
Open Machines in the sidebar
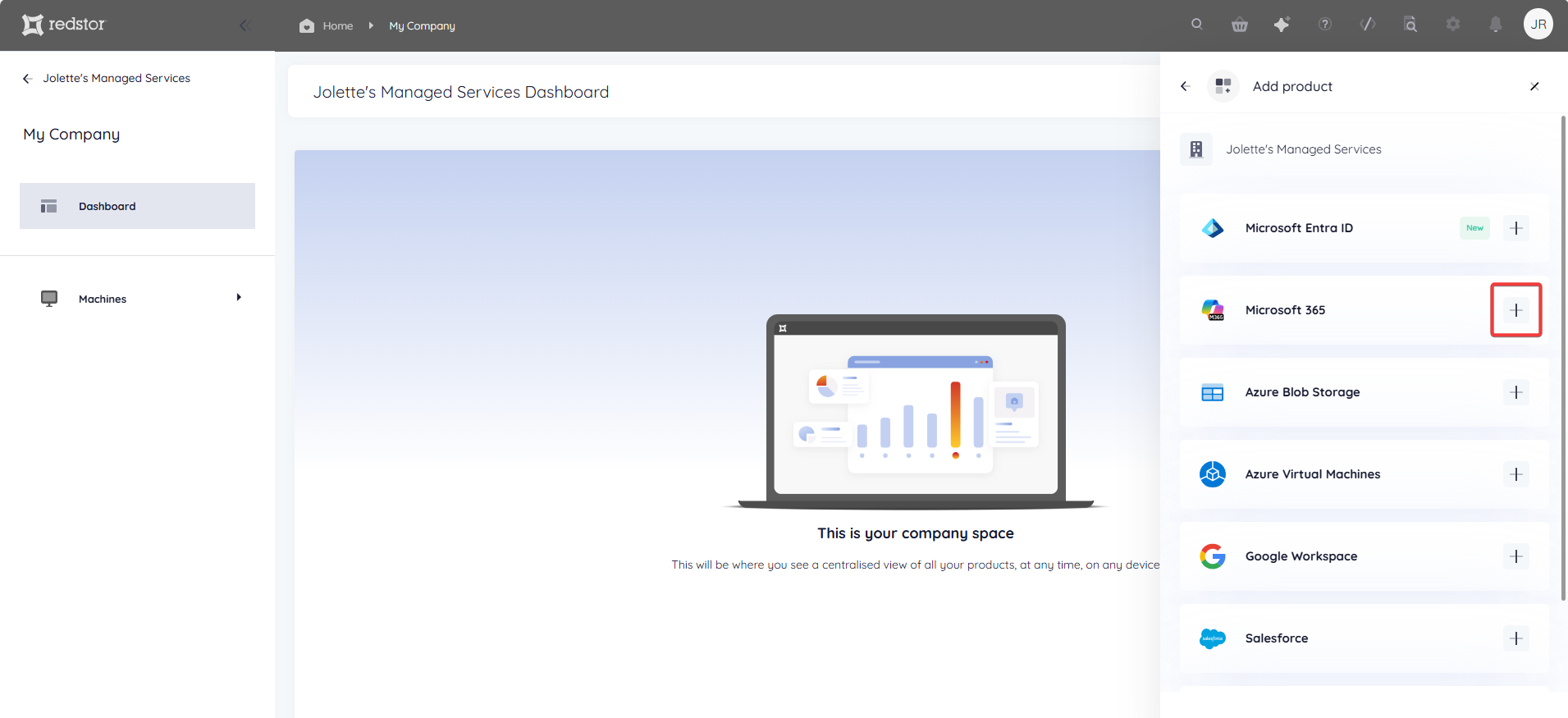(137, 299)
